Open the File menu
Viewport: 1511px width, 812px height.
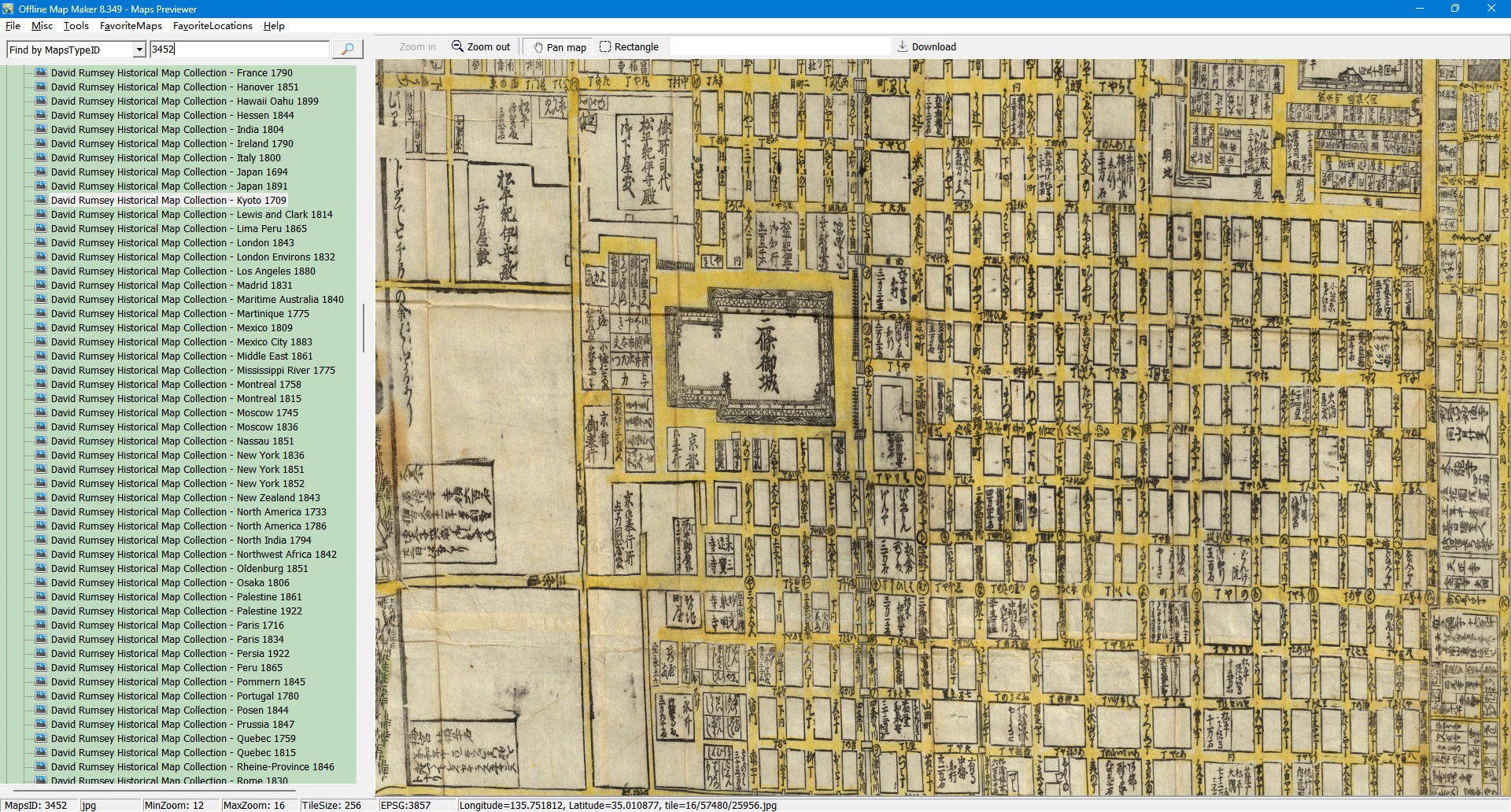click(13, 26)
